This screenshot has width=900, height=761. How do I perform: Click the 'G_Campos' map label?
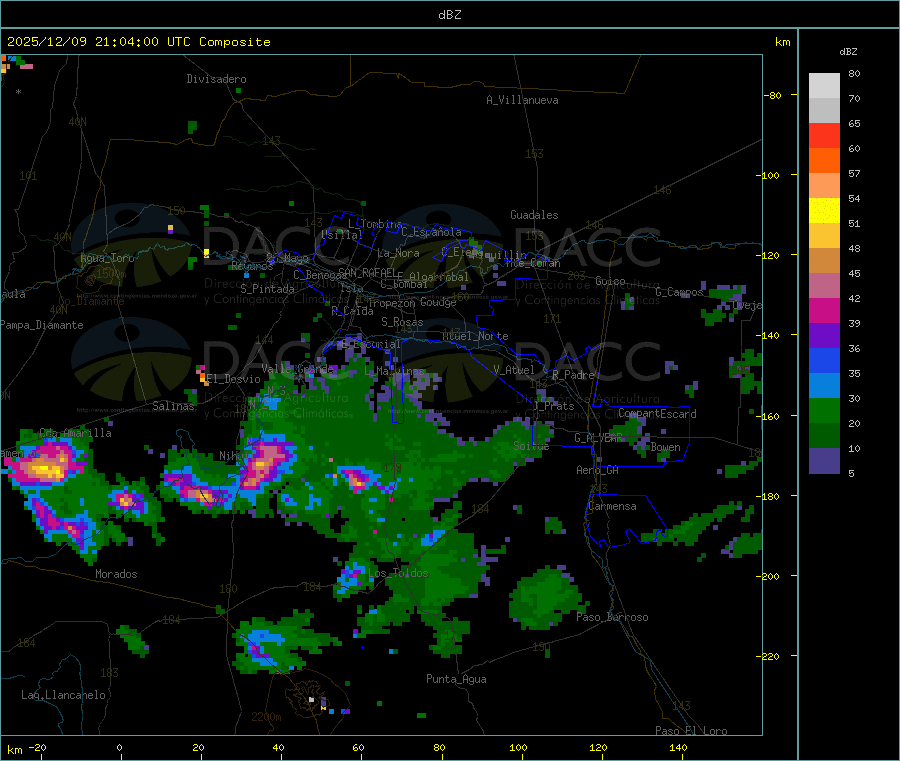tap(679, 292)
